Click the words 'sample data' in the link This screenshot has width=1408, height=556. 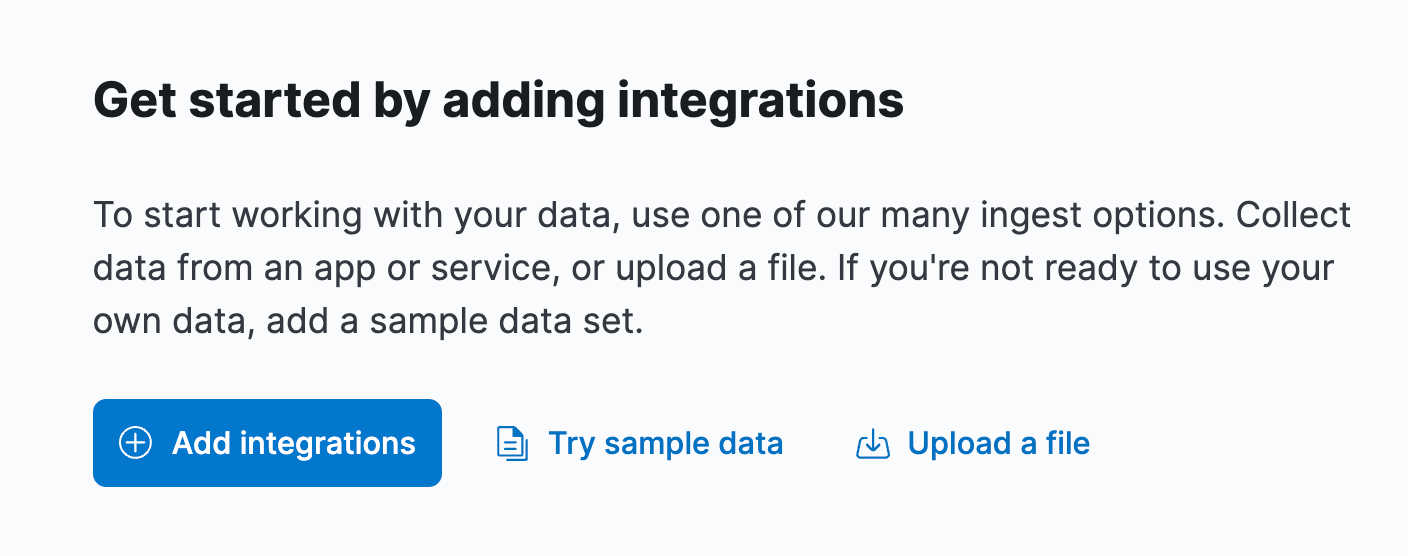coord(694,444)
